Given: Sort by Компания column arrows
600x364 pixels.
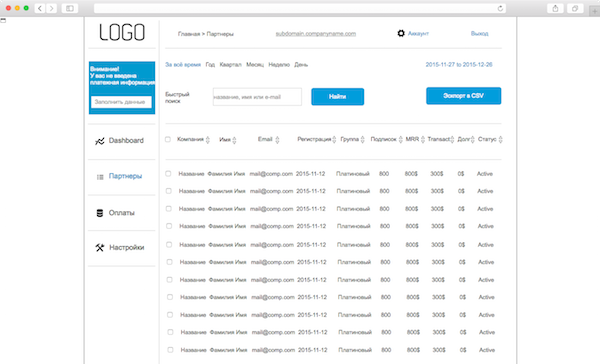Looking at the screenshot, I should coord(208,140).
